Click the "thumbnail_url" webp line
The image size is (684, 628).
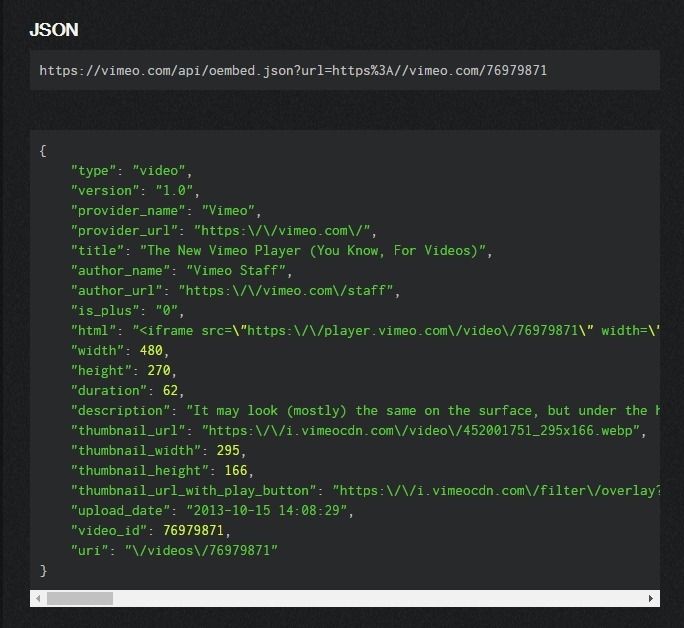point(359,431)
